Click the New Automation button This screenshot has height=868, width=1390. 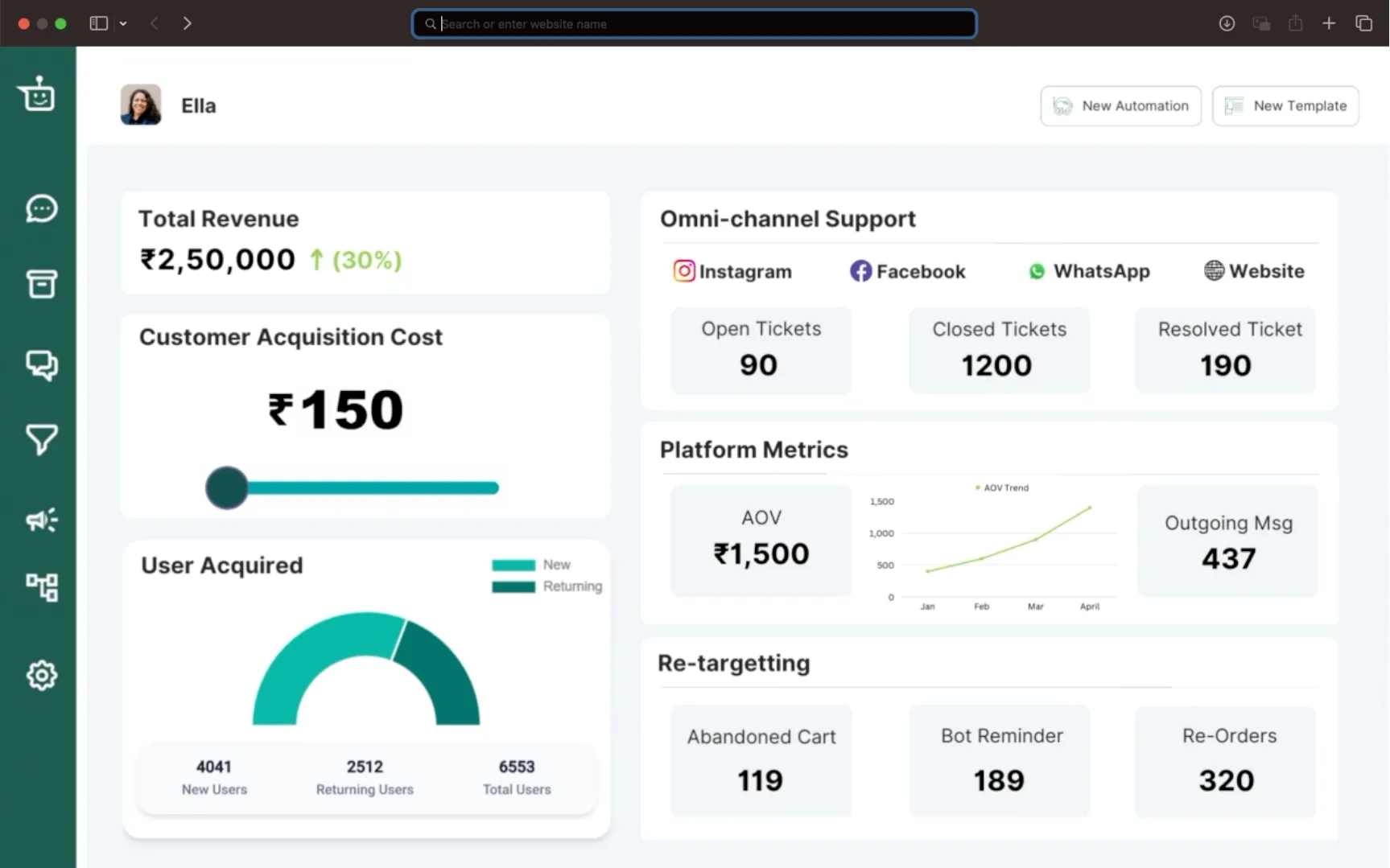(1120, 106)
